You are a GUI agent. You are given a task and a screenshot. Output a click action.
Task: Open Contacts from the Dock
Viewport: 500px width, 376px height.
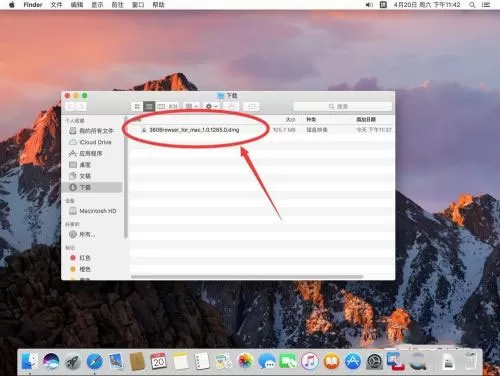[x=137, y=361]
